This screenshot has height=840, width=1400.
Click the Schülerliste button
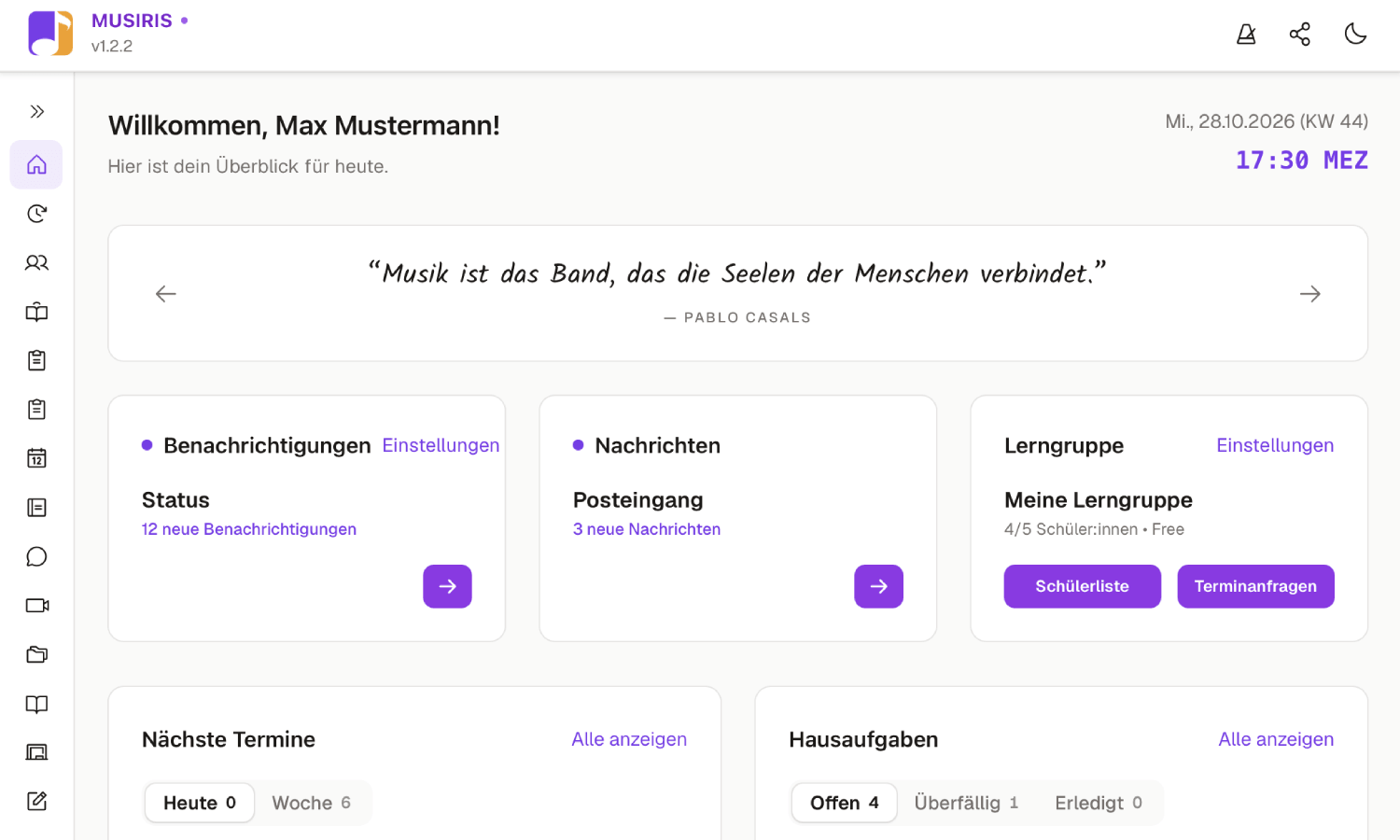pyautogui.click(x=1083, y=586)
